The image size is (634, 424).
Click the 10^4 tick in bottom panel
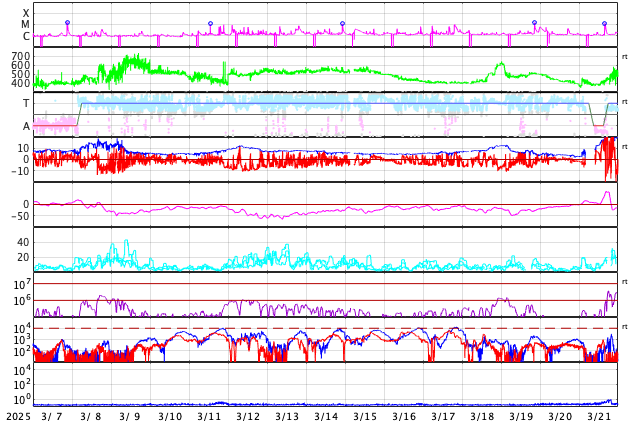tap(21, 370)
